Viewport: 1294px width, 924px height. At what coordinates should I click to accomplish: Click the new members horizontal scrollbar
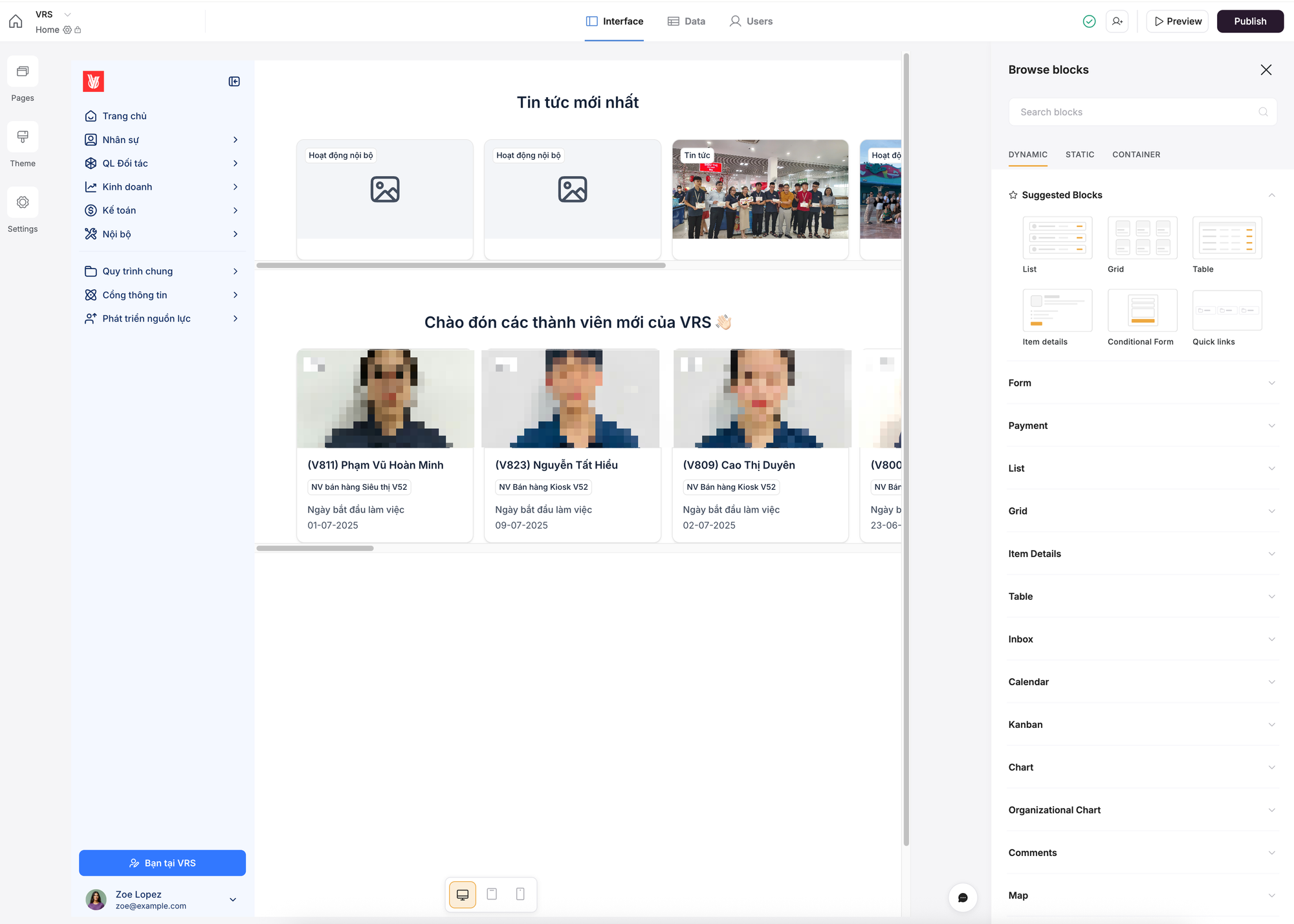(315, 548)
